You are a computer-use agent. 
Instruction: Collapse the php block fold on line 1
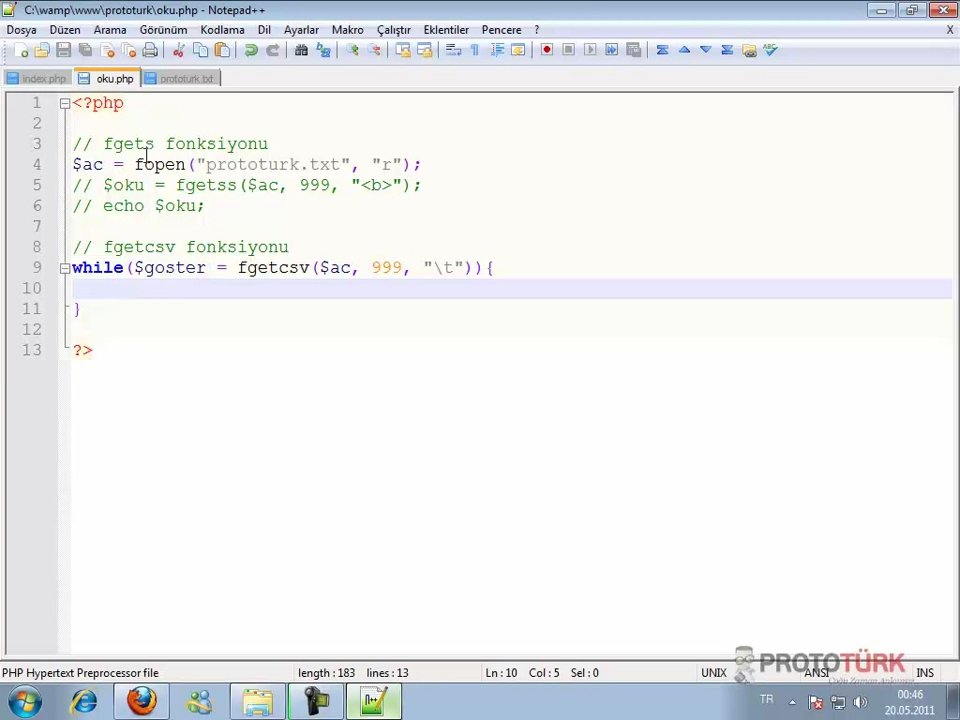[65, 103]
